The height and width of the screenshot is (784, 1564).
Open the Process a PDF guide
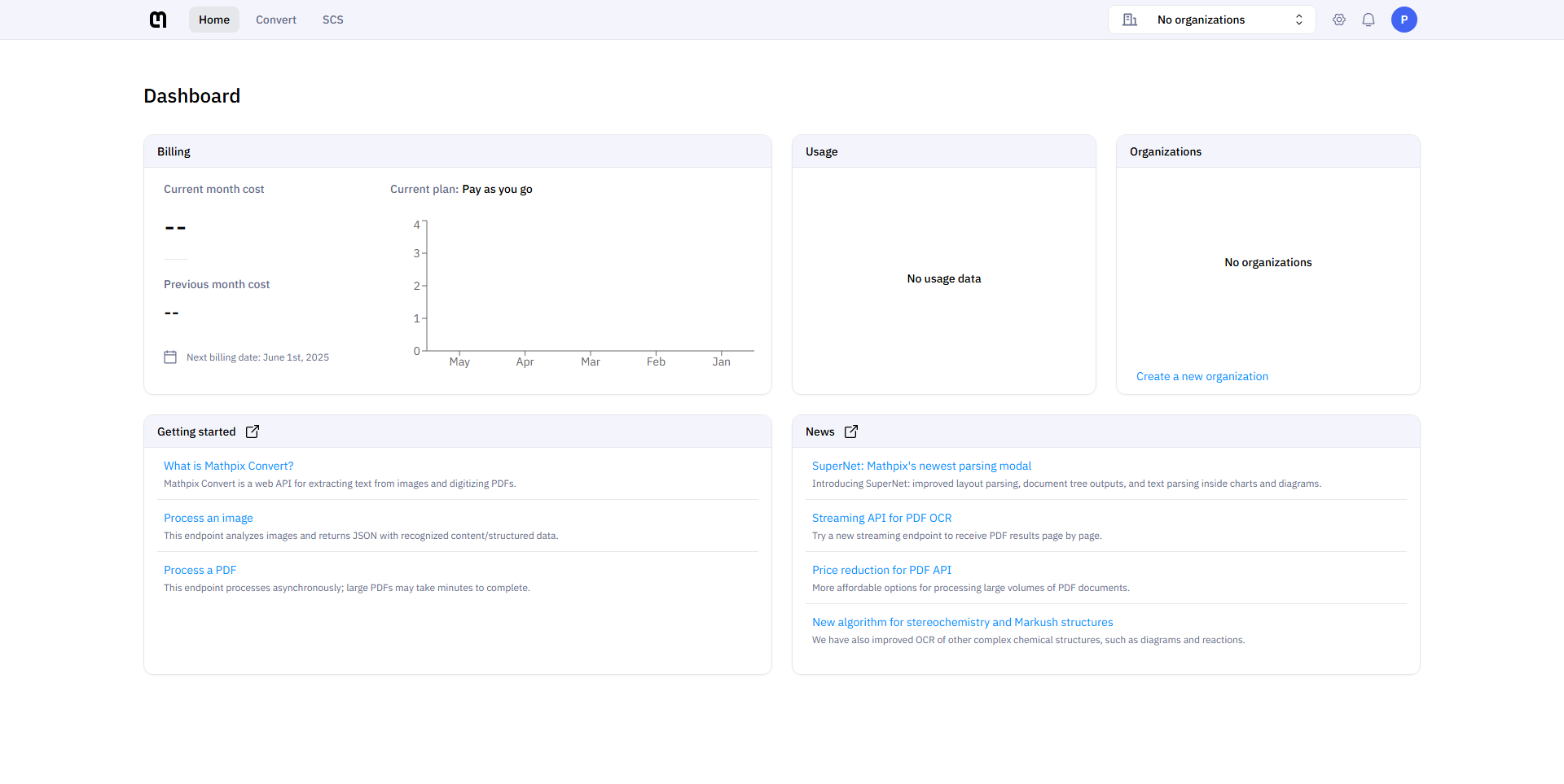click(x=200, y=570)
